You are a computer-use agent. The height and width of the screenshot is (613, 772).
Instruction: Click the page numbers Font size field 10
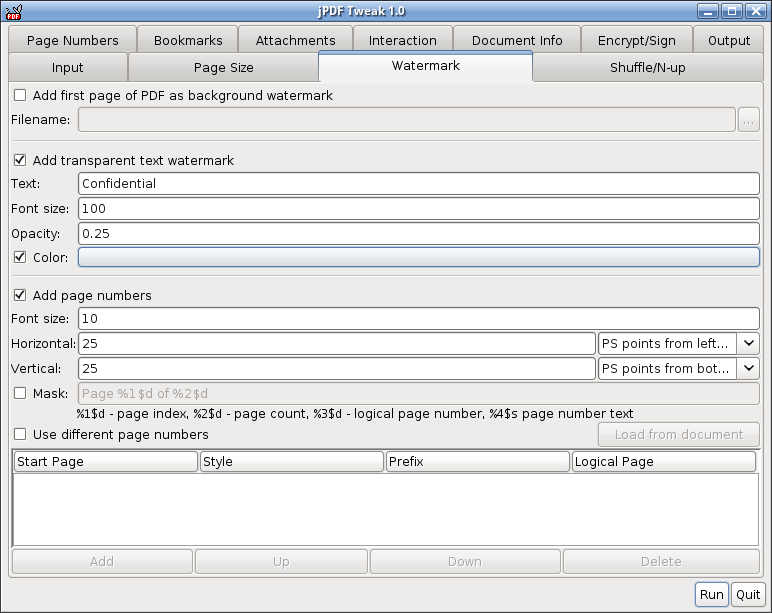[419, 319]
